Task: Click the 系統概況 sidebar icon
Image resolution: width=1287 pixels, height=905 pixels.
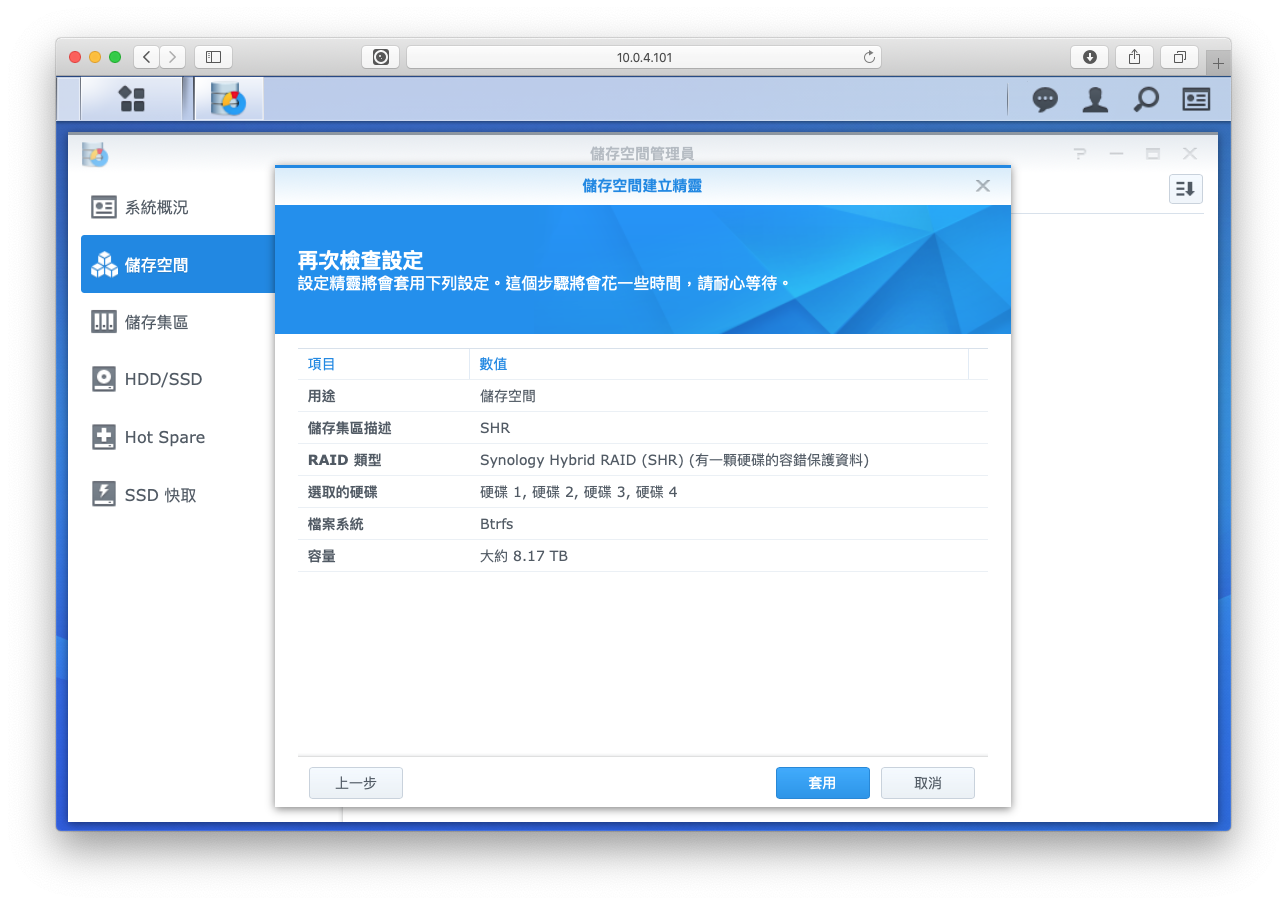Action: [104, 207]
